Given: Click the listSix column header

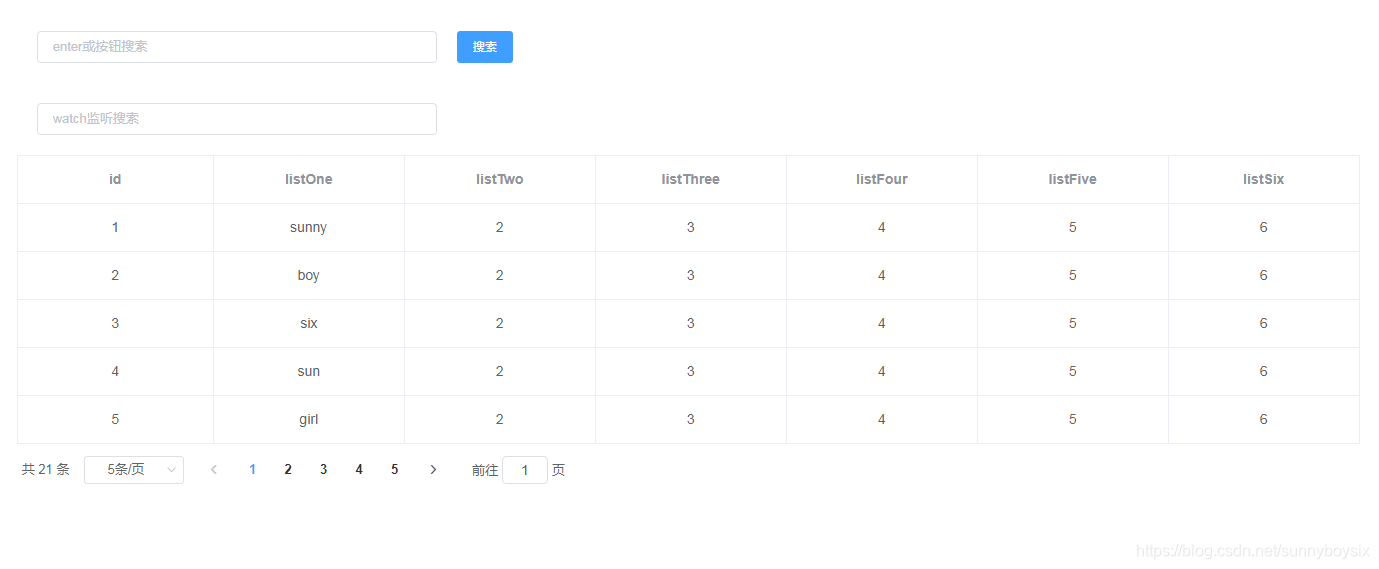Looking at the screenshot, I should pos(1264,180).
